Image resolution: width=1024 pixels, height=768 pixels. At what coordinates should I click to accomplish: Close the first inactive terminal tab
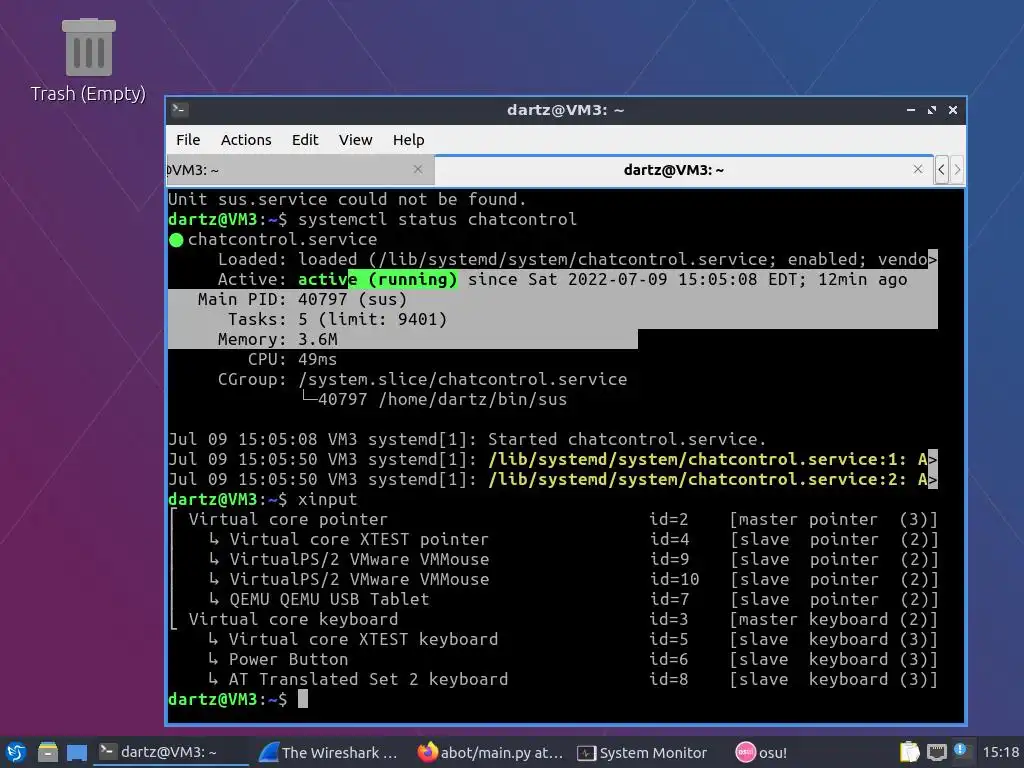tap(418, 169)
